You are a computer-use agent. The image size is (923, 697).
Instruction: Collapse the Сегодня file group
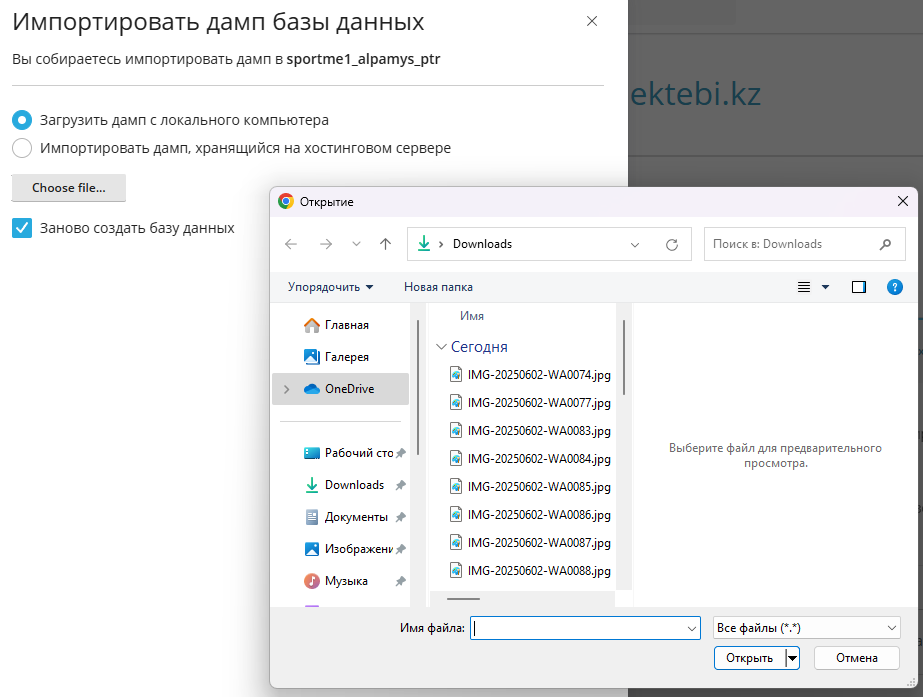(x=441, y=347)
